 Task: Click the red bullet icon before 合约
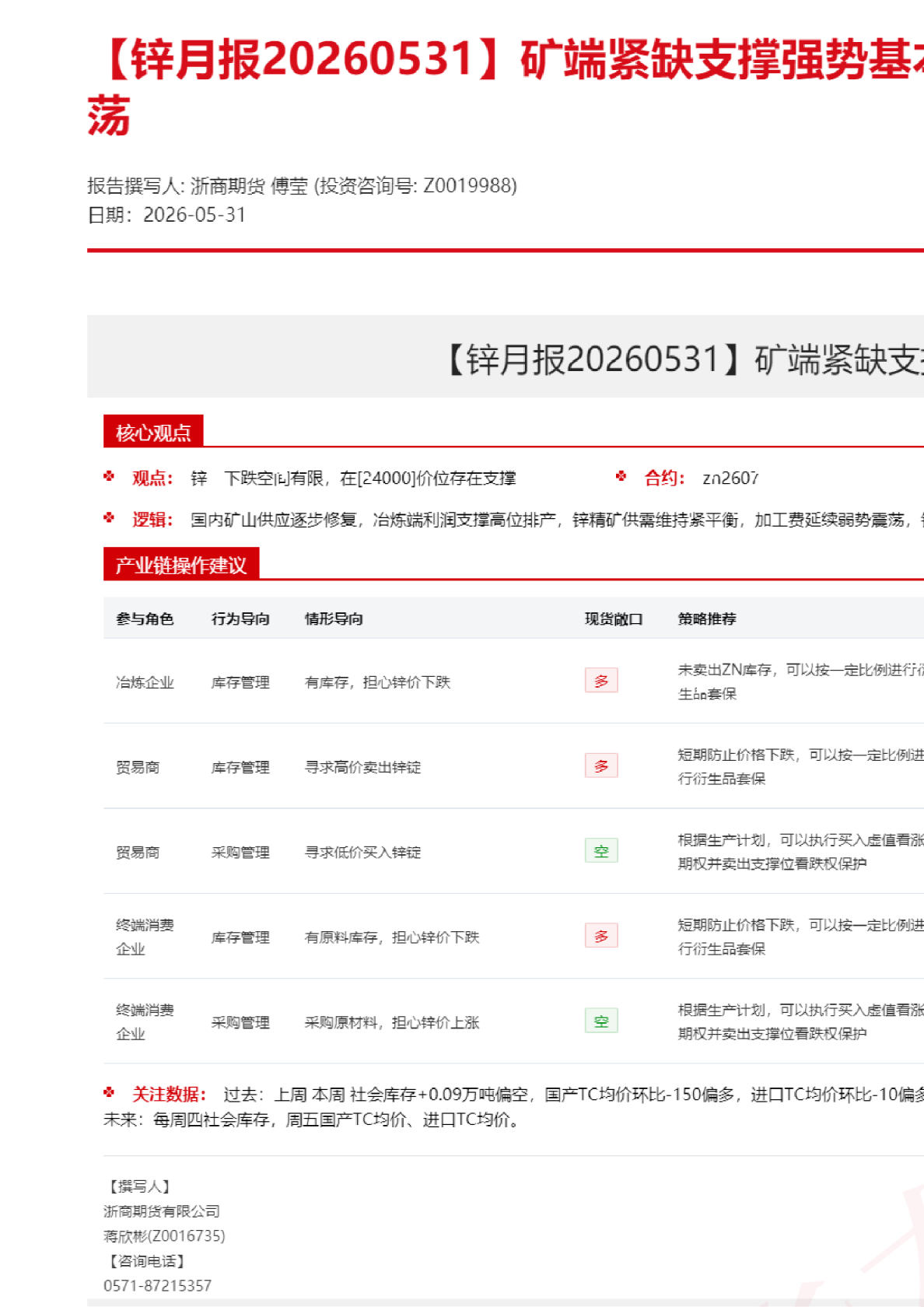(621, 476)
